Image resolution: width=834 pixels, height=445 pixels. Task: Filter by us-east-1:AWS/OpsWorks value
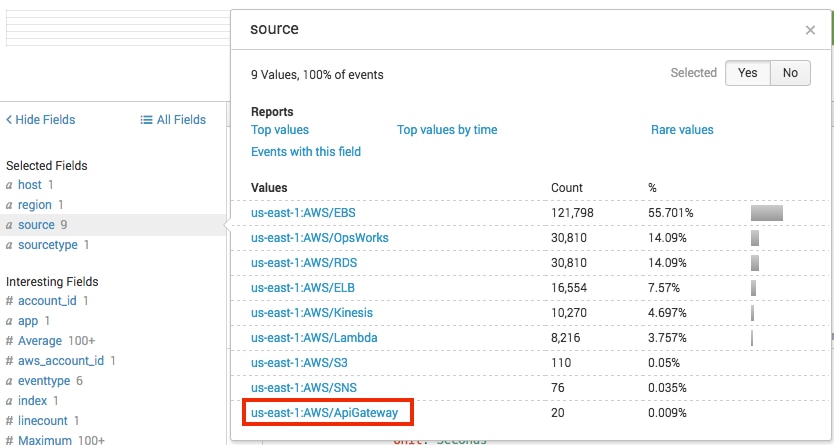tap(320, 238)
